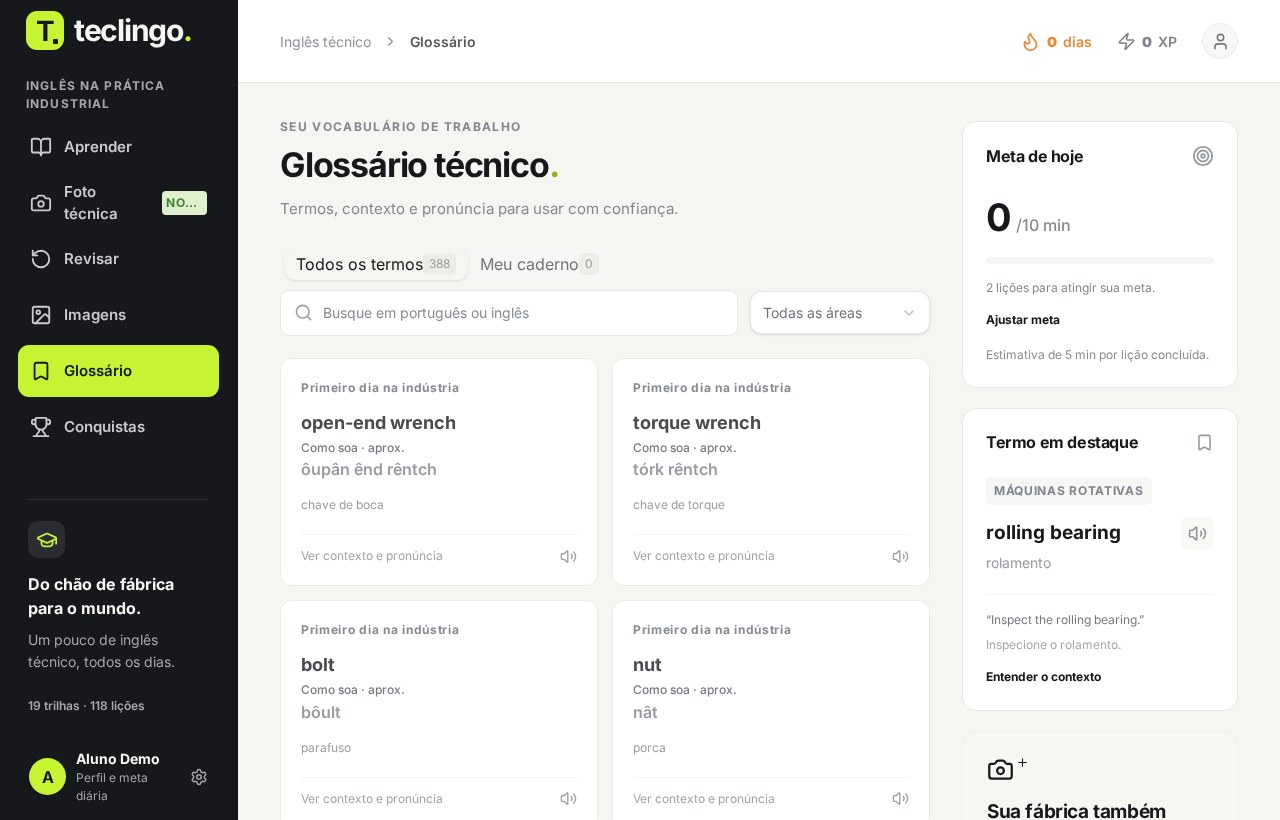Click the term title torque wrench
Image resolution: width=1280 pixels, height=820 pixels.
tap(697, 423)
